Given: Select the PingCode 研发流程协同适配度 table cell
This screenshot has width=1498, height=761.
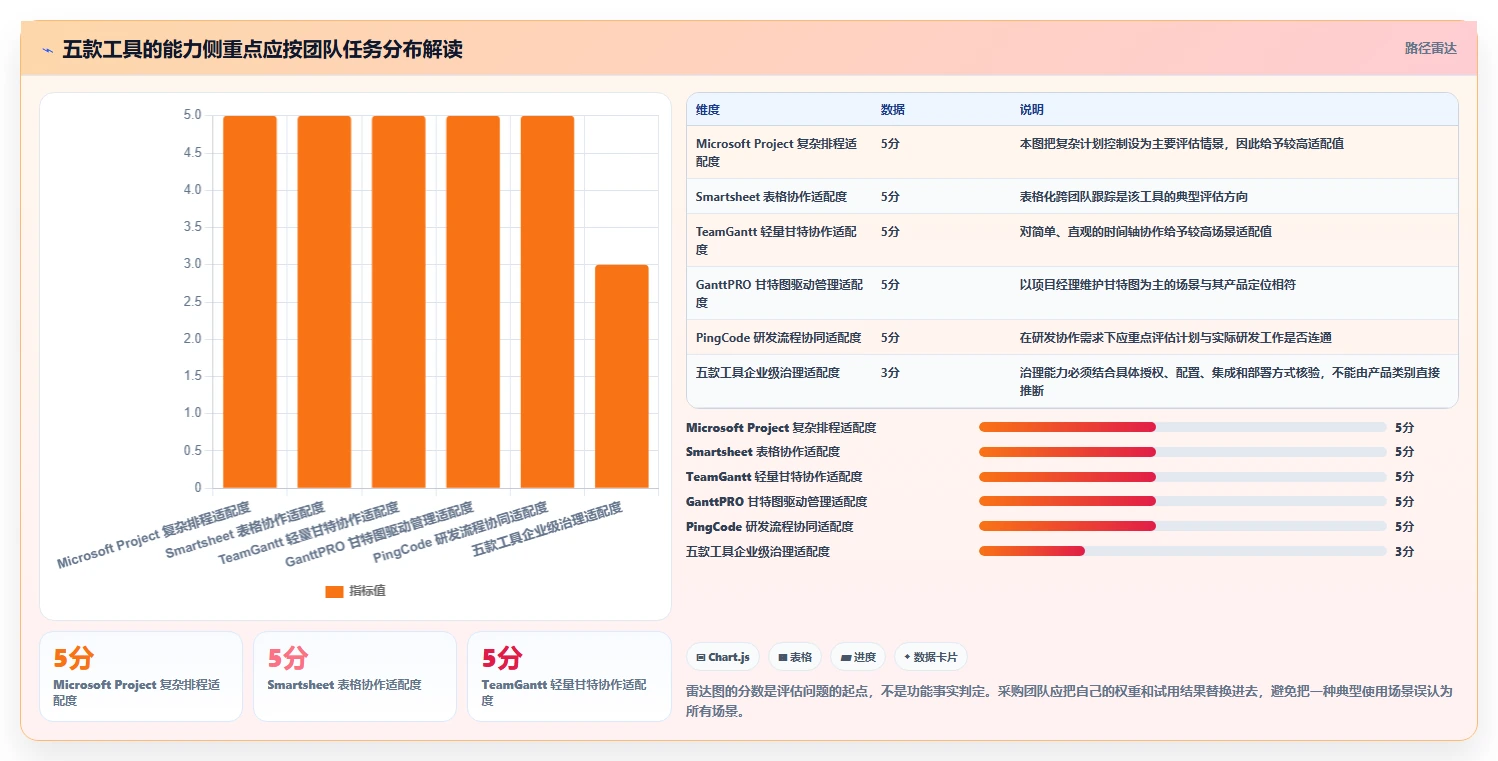Looking at the screenshot, I should [x=779, y=337].
